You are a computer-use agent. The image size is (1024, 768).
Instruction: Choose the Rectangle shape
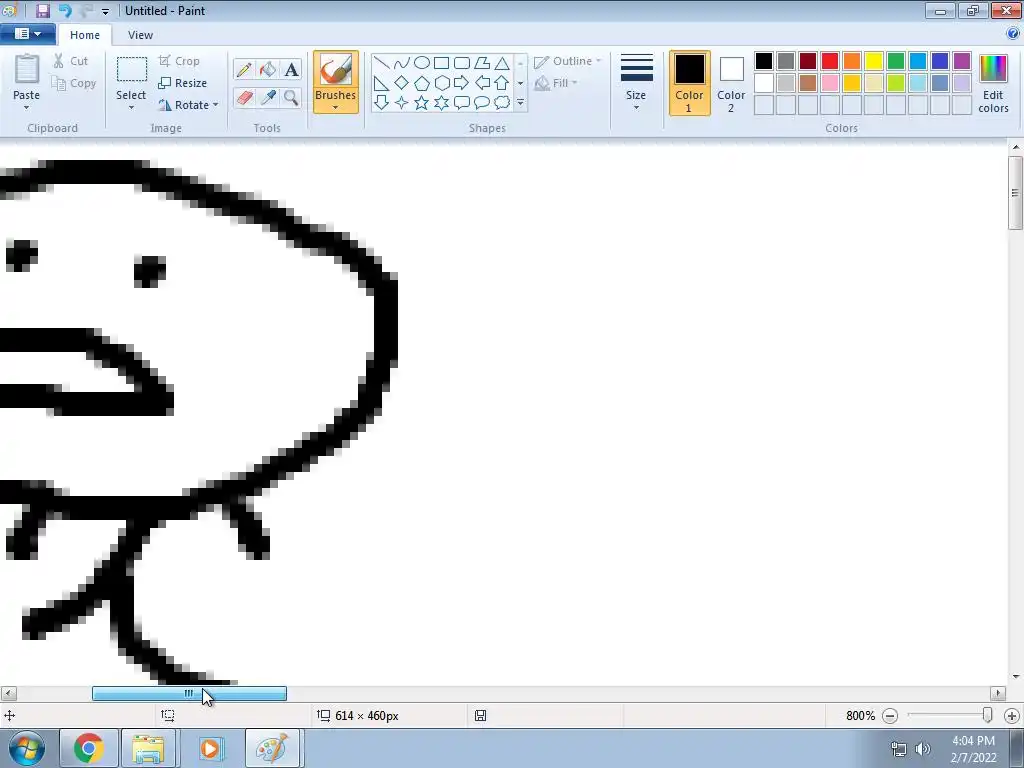pos(441,63)
